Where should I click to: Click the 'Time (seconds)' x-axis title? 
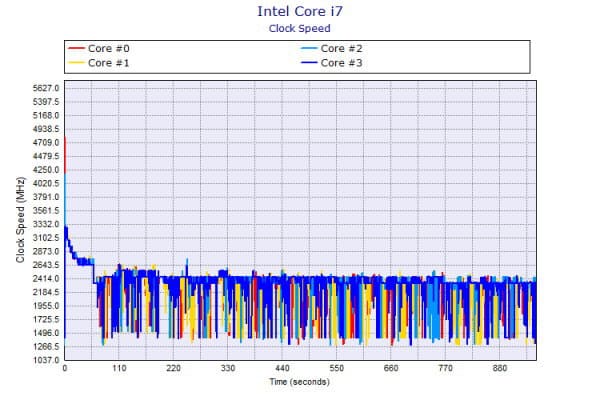[x=299, y=382]
